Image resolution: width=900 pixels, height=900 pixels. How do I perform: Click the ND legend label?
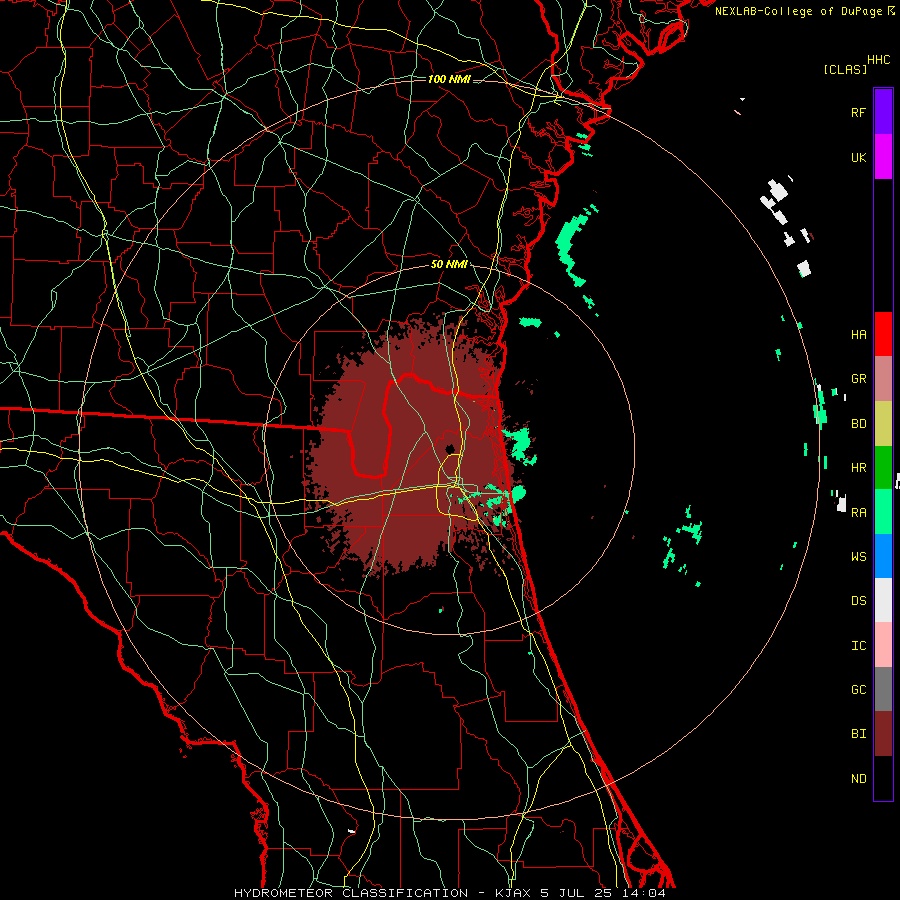(858, 779)
